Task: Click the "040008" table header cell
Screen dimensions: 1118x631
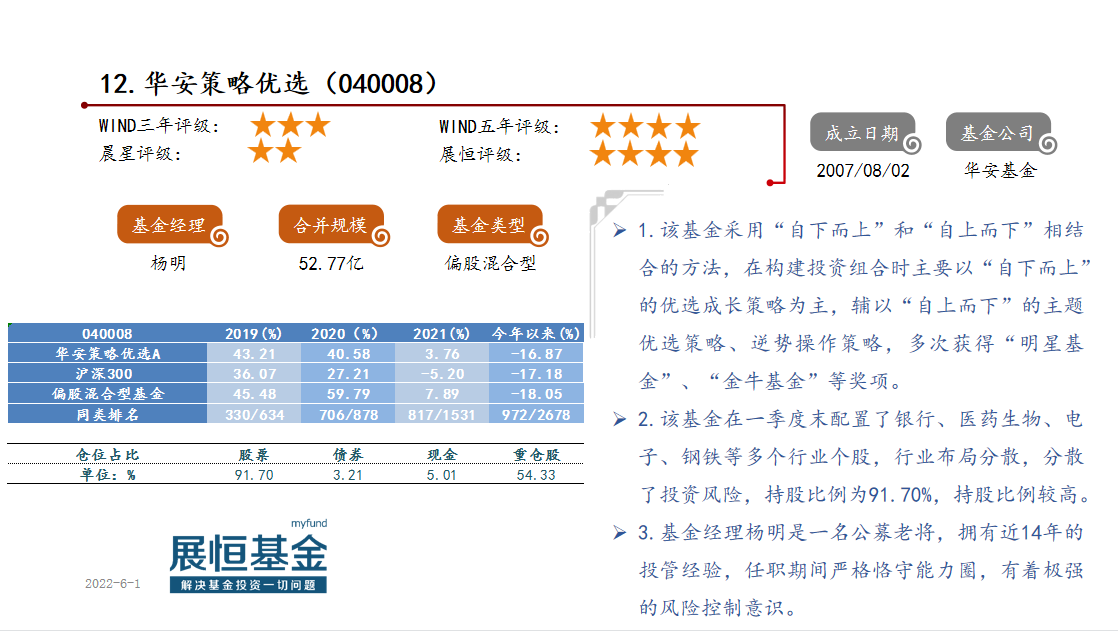Action: click(x=107, y=334)
